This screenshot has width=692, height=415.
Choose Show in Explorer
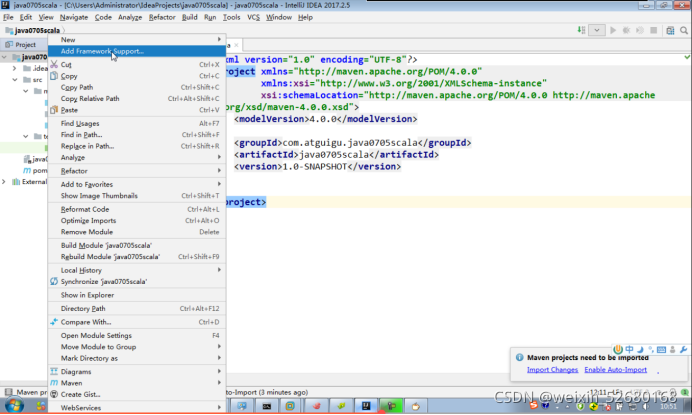coord(137,295)
